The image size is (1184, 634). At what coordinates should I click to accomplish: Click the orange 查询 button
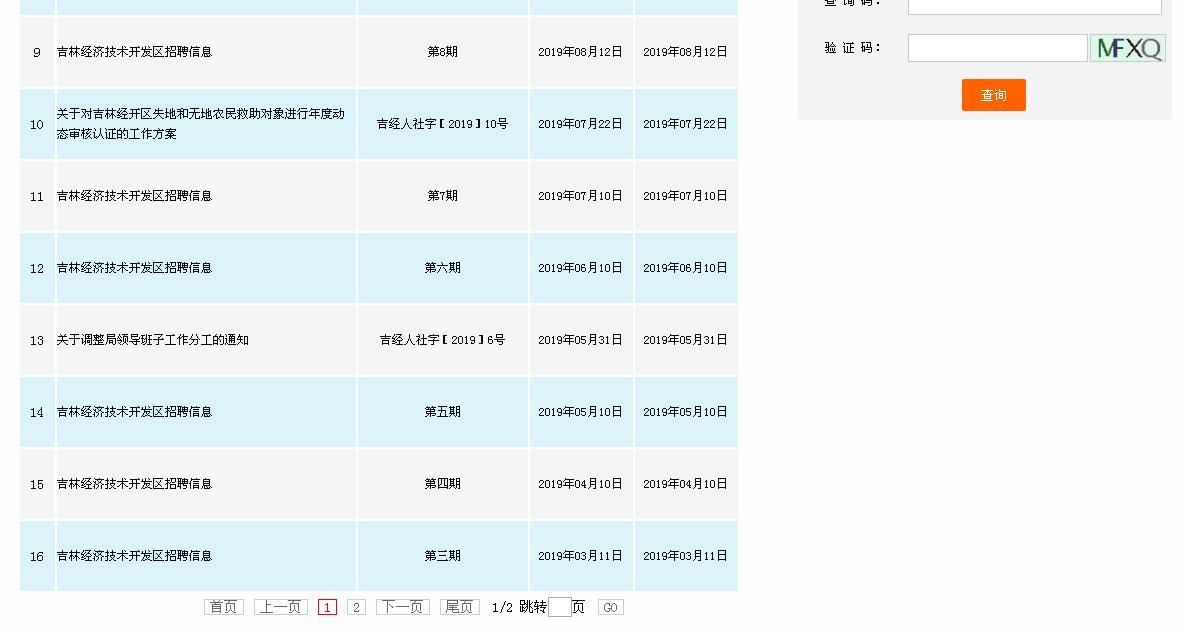(x=993, y=95)
